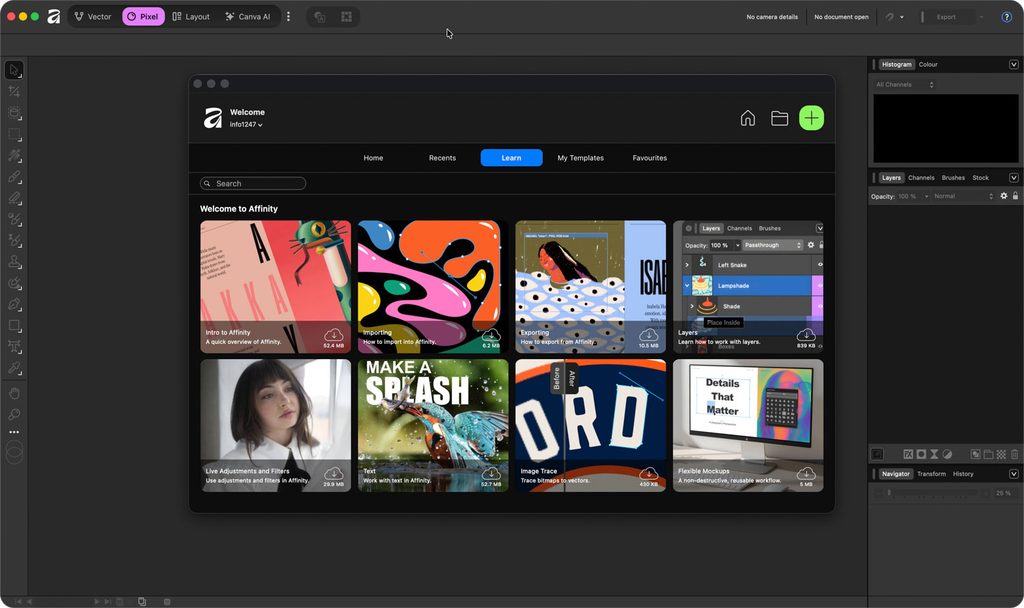Image resolution: width=1024 pixels, height=608 pixels.
Task: Click the Layers panel gear settings icon
Action: (x=1004, y=196)
